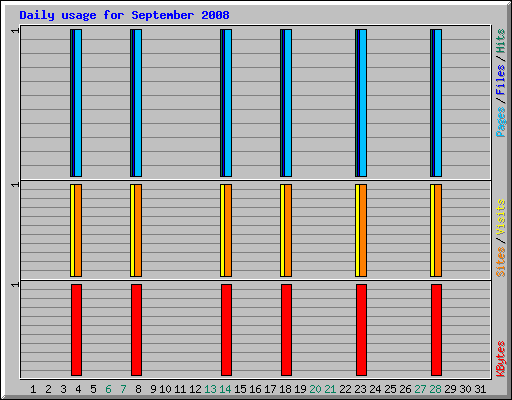Click day label '30' on the bottom axis
This screenshot has width=512, height=400.
tap(465, 389)
